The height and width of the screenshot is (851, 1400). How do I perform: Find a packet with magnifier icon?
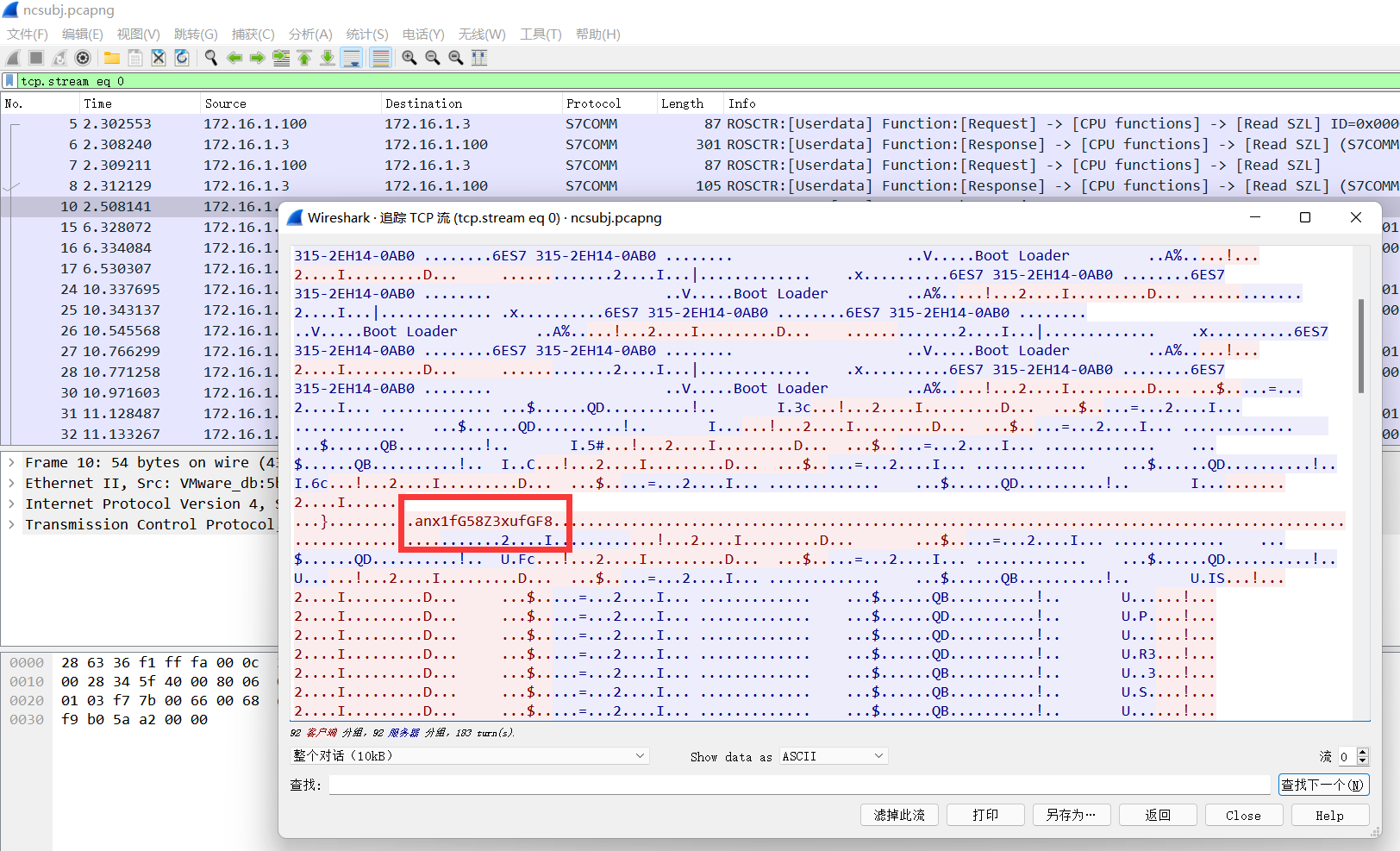tap(210, 58)
